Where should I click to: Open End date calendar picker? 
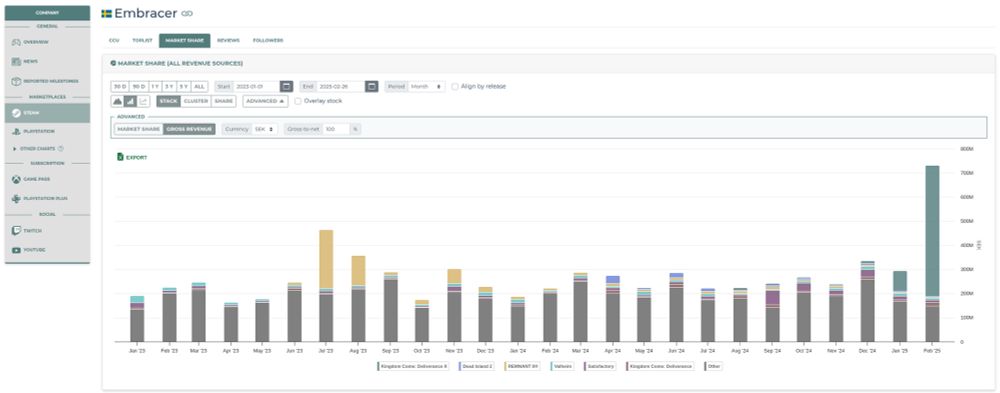coord(372,86)
